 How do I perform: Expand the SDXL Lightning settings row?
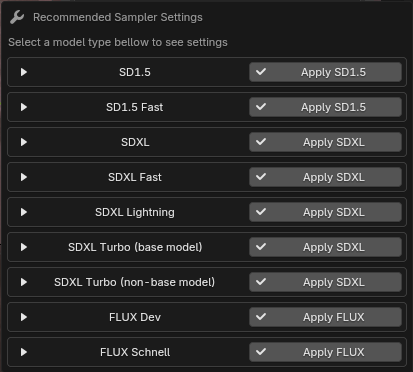[24, 212]
